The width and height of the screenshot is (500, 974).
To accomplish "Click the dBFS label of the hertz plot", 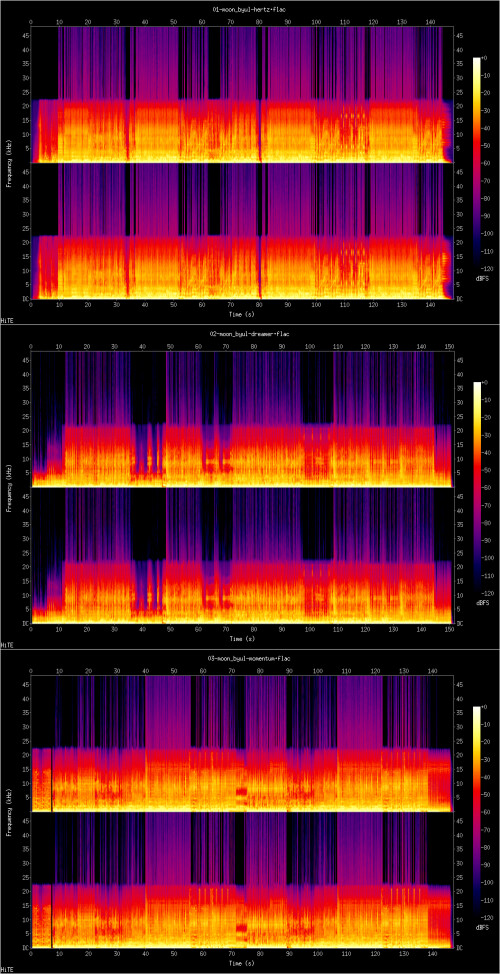I will point(482,278).
